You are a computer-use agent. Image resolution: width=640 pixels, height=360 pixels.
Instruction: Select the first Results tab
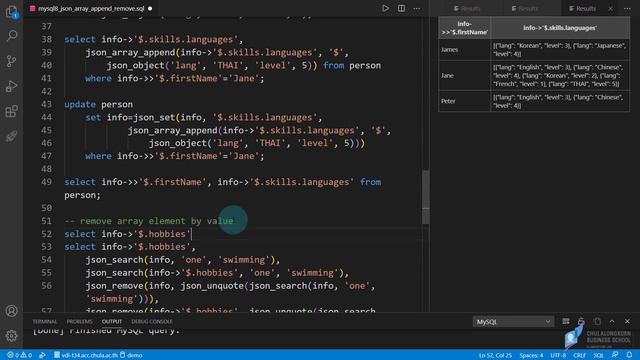tap(467, 8)
